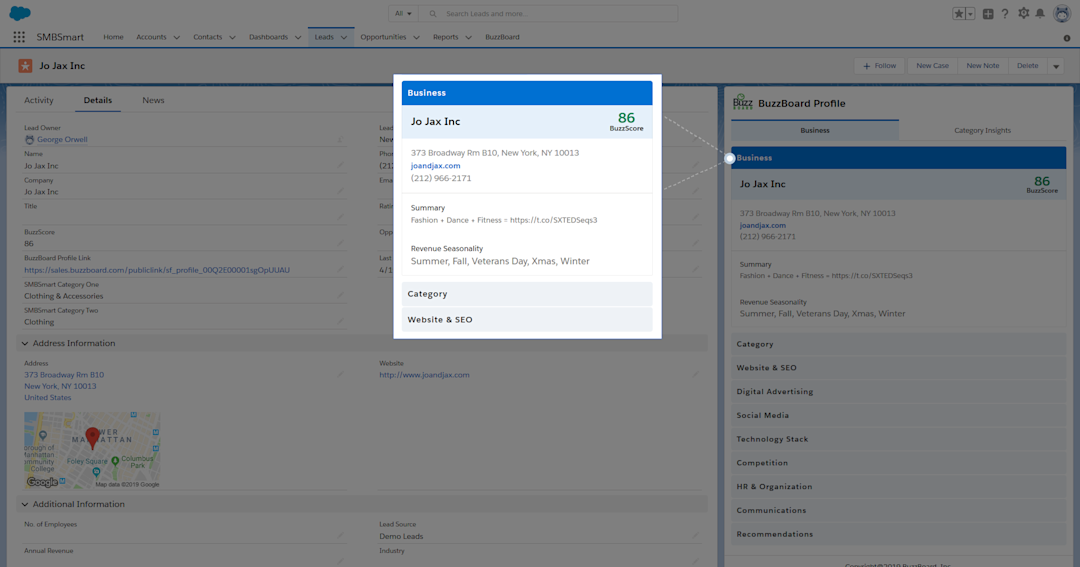This screenshot has width=1080, height=567.
Task: Expand Website & SEO in popup card
Action: [527, 320]
